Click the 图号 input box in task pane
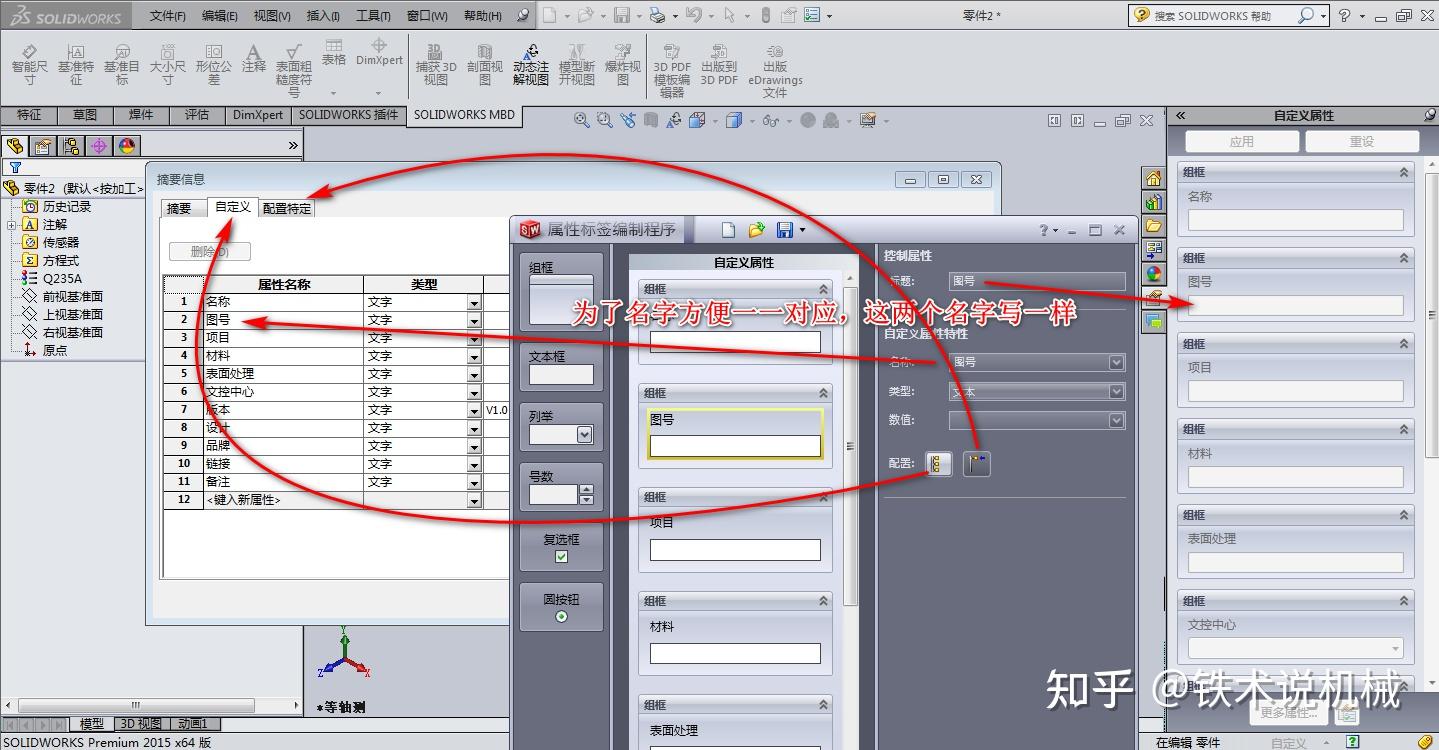Viewport: 1439px width, 750px height. click(1296, 305)
